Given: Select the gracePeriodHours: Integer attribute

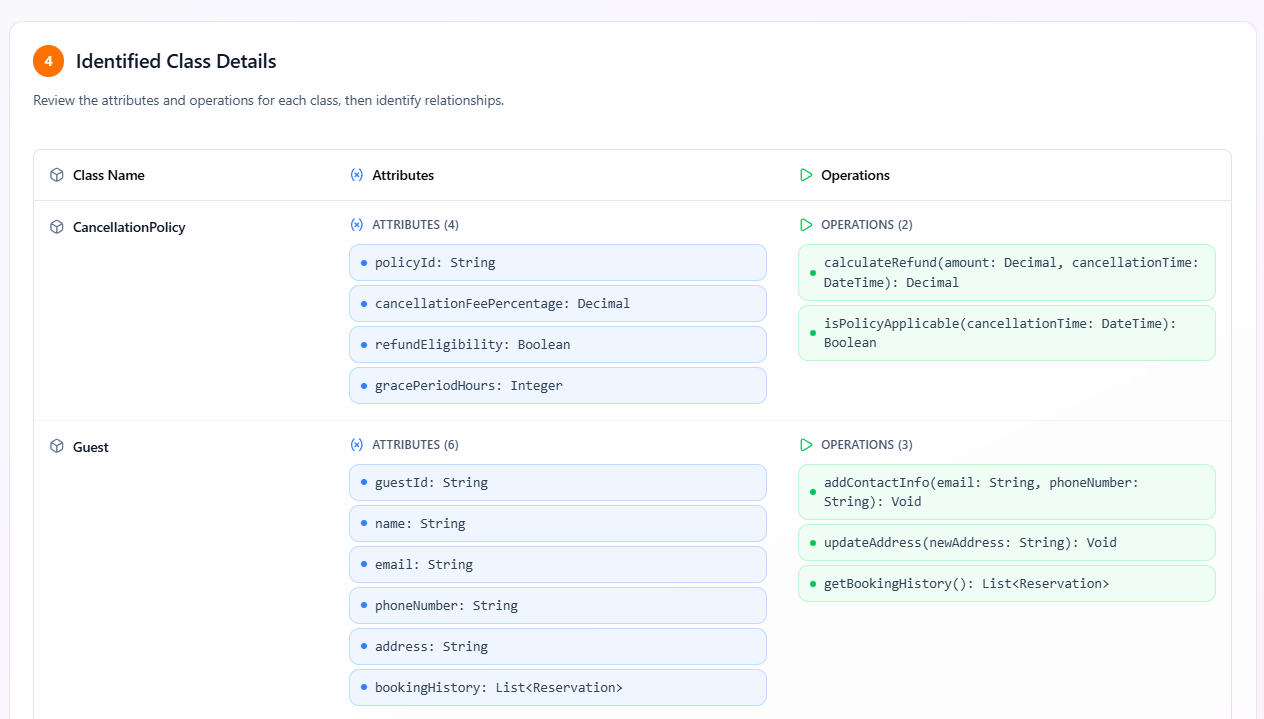Looking at the screenshot, I should [557, 386].
